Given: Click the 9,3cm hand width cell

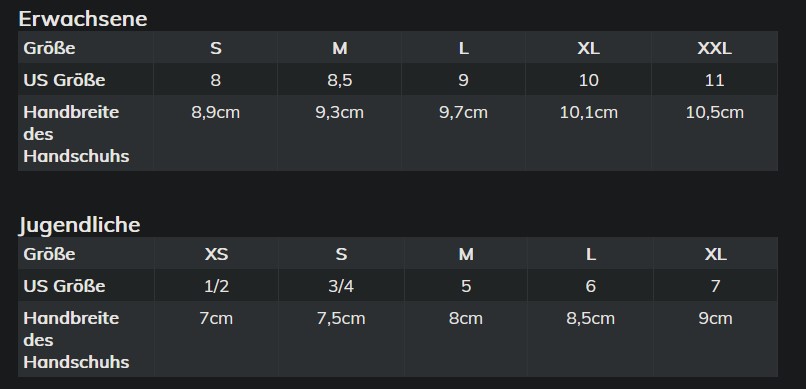Looking at the screenshot, I should (x=340, y=133).
